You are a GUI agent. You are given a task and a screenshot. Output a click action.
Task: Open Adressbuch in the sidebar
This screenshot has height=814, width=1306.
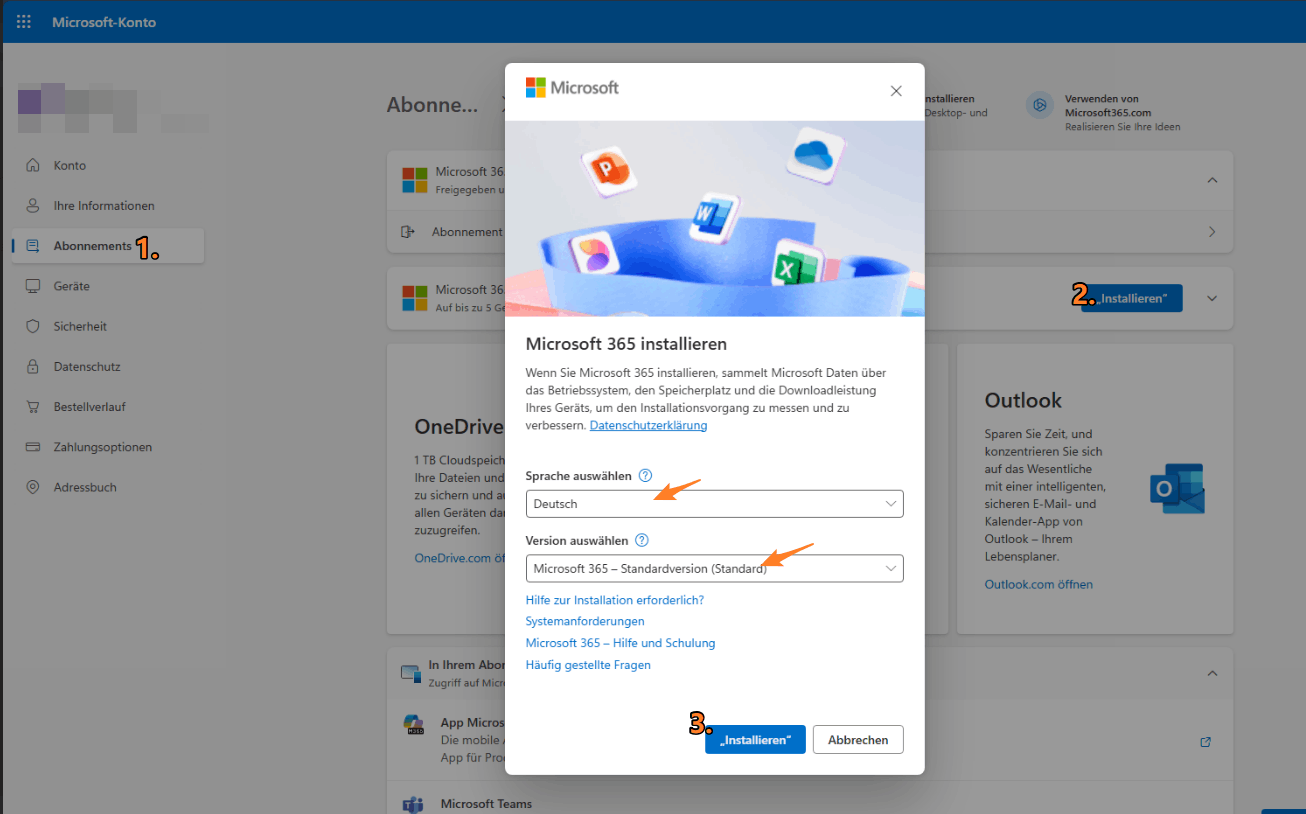pyautogui.click(x=85, y=487)
